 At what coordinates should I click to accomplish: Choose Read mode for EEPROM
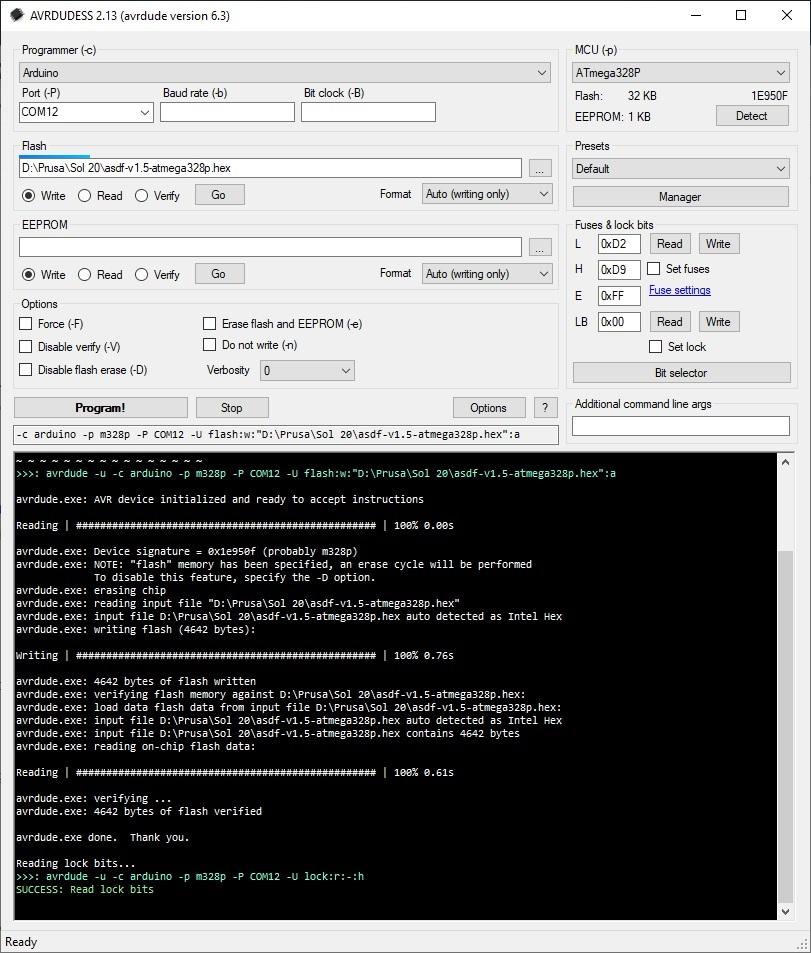pos(85,275)
